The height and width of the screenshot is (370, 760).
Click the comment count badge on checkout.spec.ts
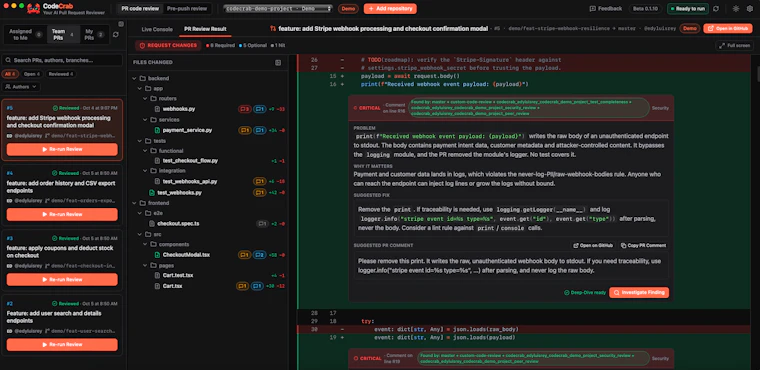point(262,224)
